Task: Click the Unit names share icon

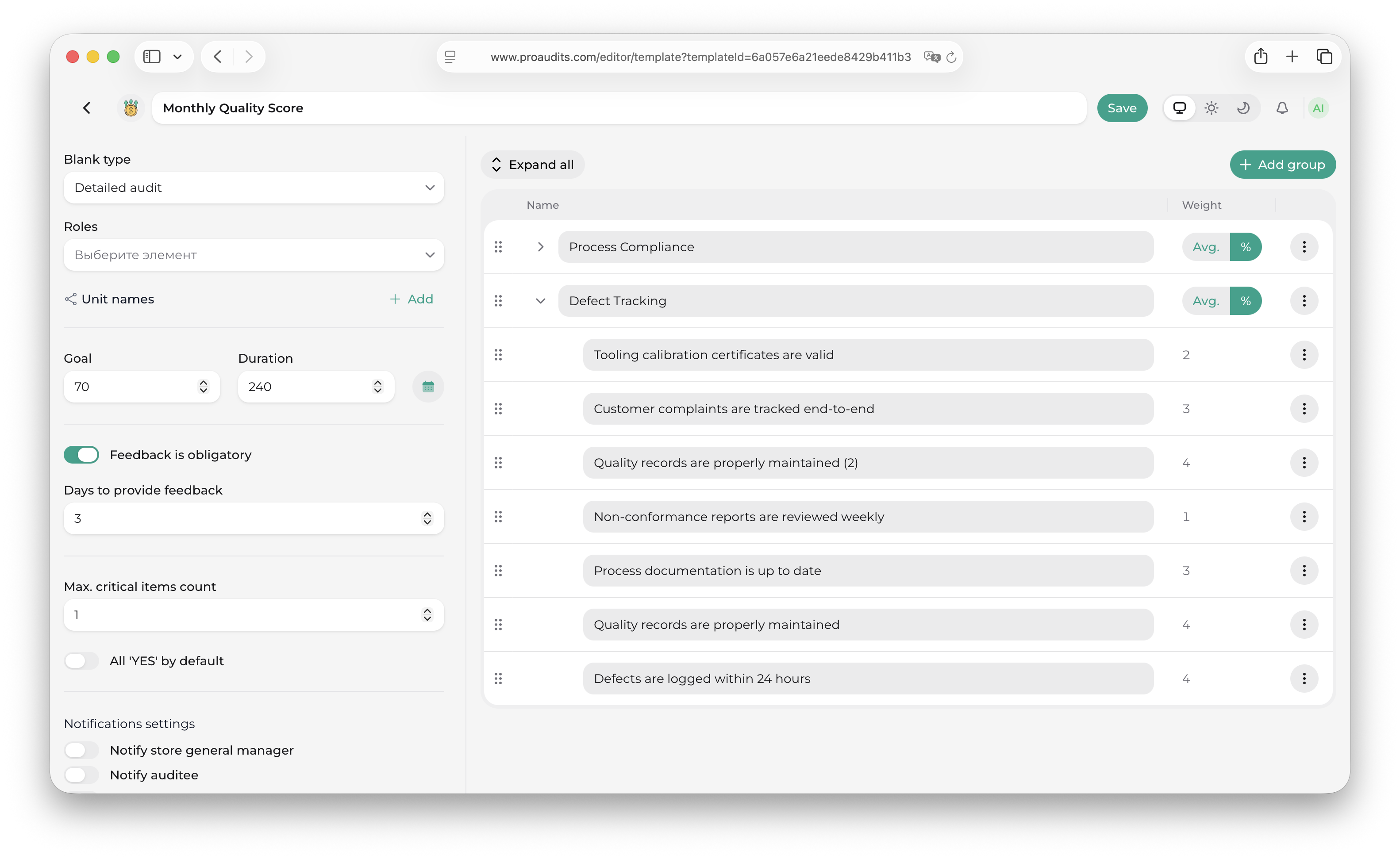Action: [x=70, y=299]
